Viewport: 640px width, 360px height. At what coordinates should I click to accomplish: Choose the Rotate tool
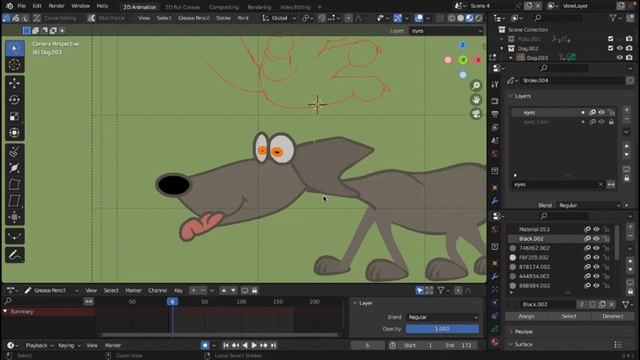[x=14, y=100]
